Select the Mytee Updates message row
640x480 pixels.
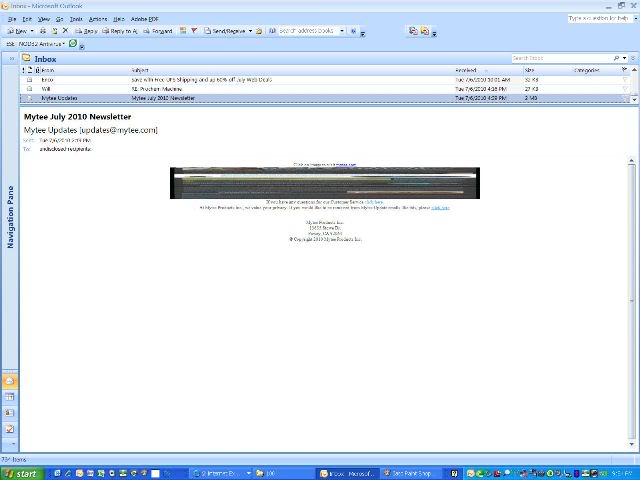coord(324,98)
